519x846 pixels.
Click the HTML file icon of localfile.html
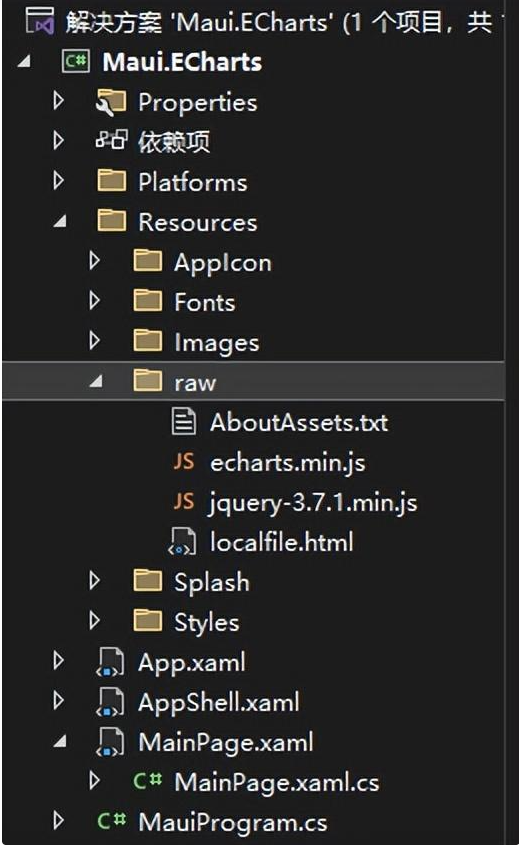(x=182, y=542)
